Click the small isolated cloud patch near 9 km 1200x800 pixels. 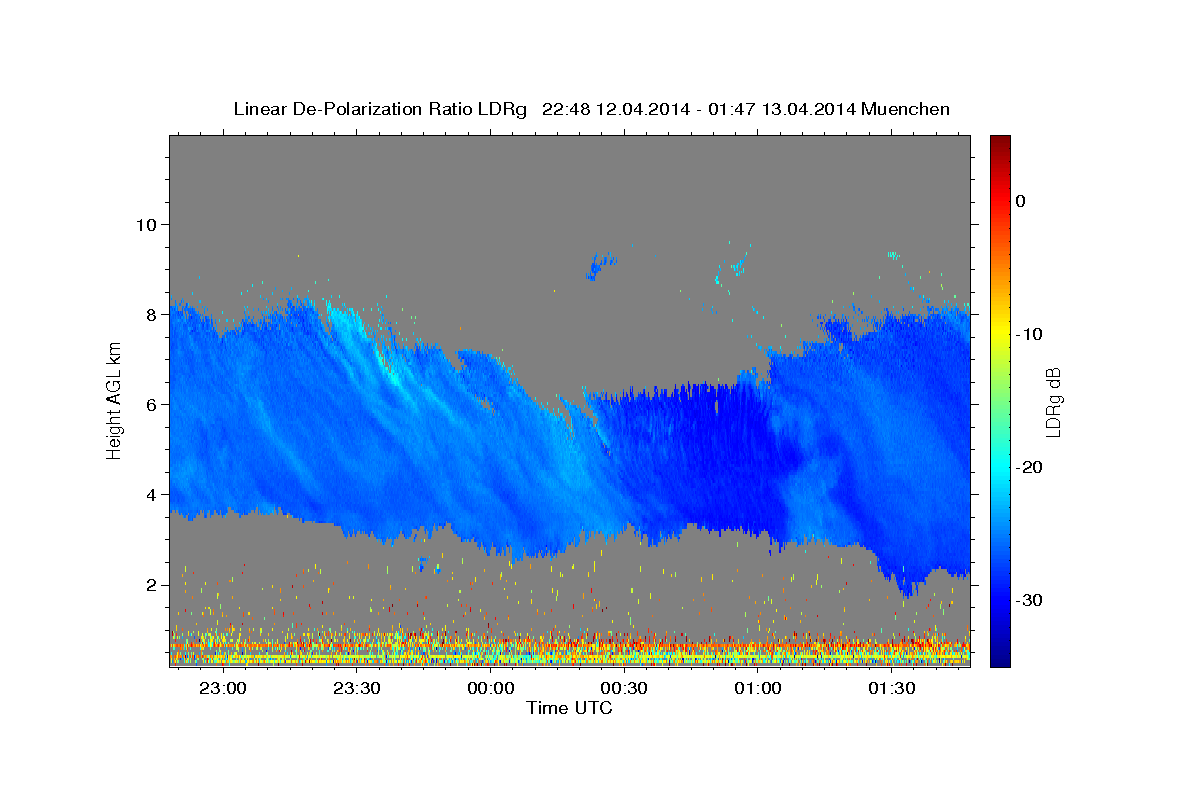(601, 266)
